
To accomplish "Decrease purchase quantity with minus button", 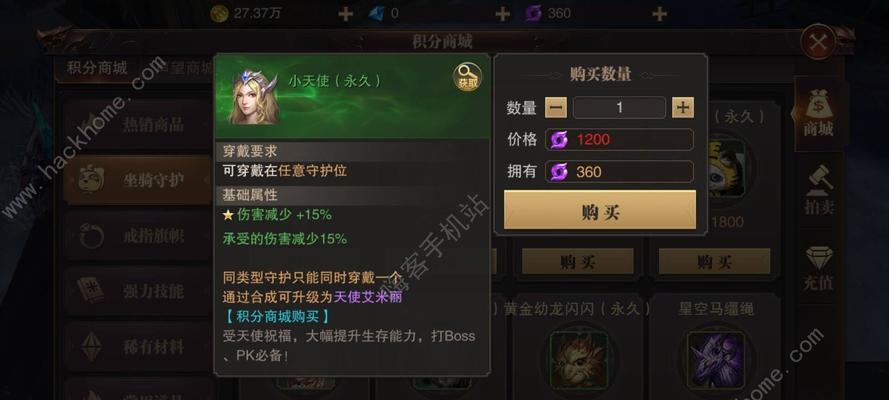I will point(556,107).
